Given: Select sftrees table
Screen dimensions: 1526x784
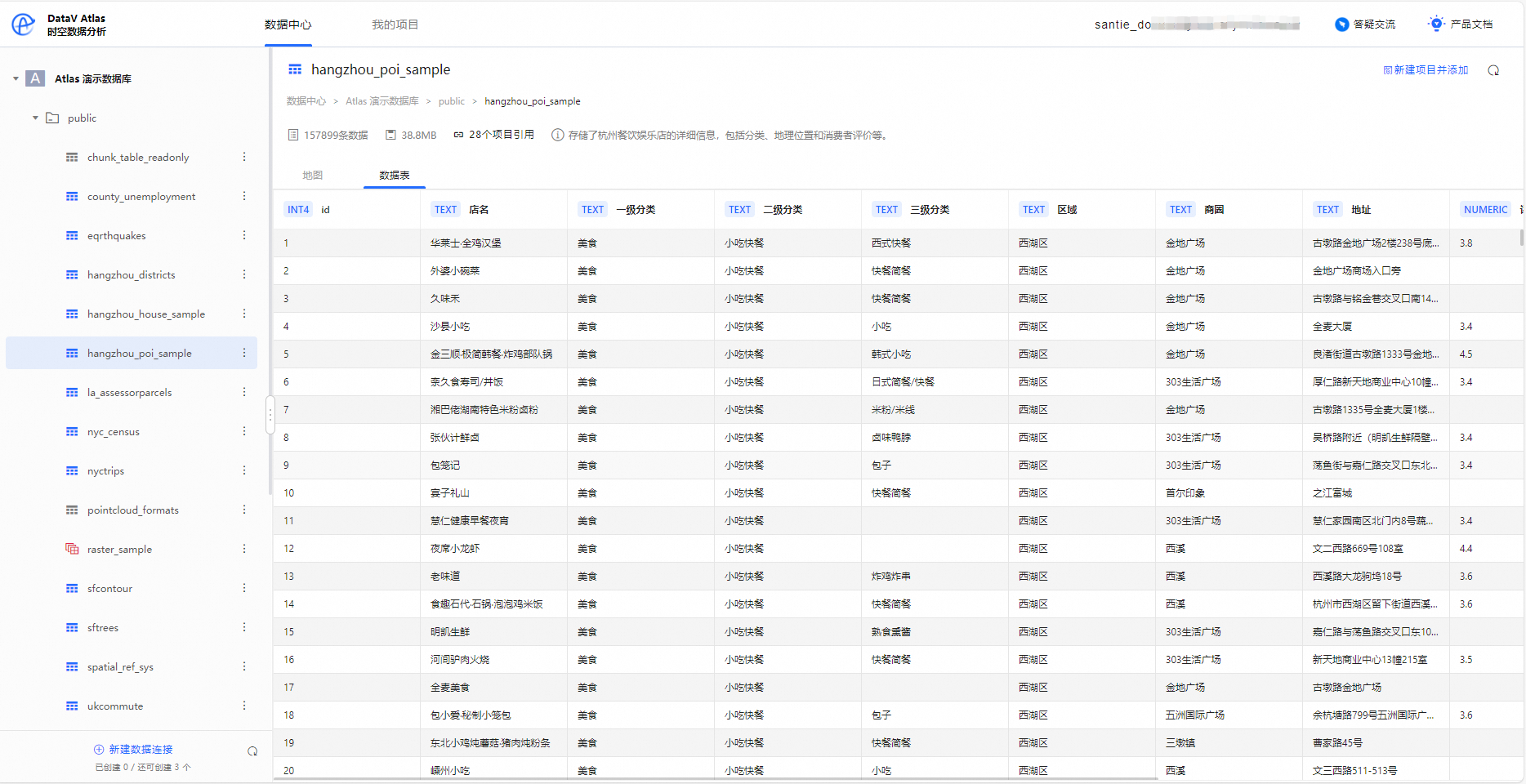Looking at the screenshot, I should tap(103, 627).
